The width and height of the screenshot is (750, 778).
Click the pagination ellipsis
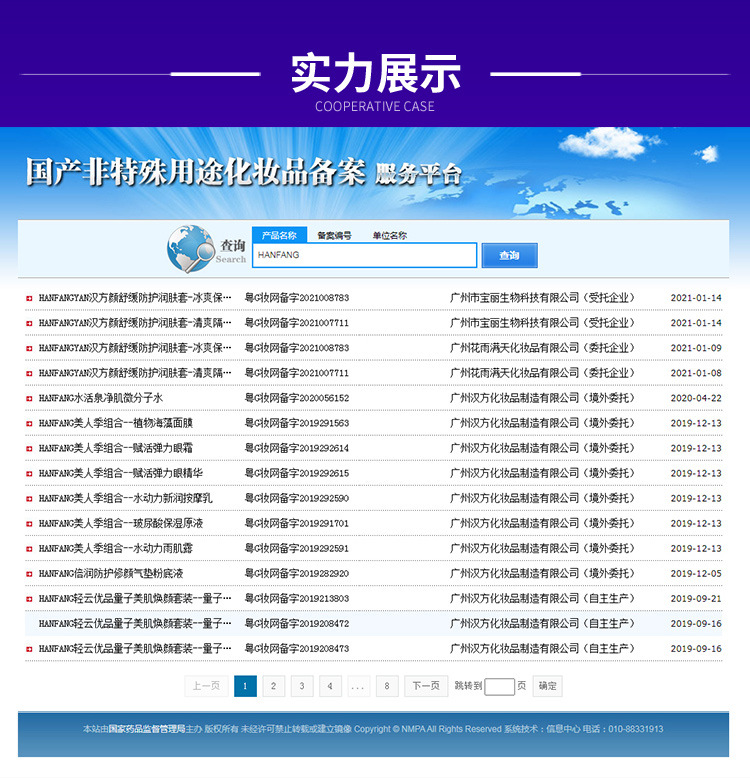click(x=358, y=686)
